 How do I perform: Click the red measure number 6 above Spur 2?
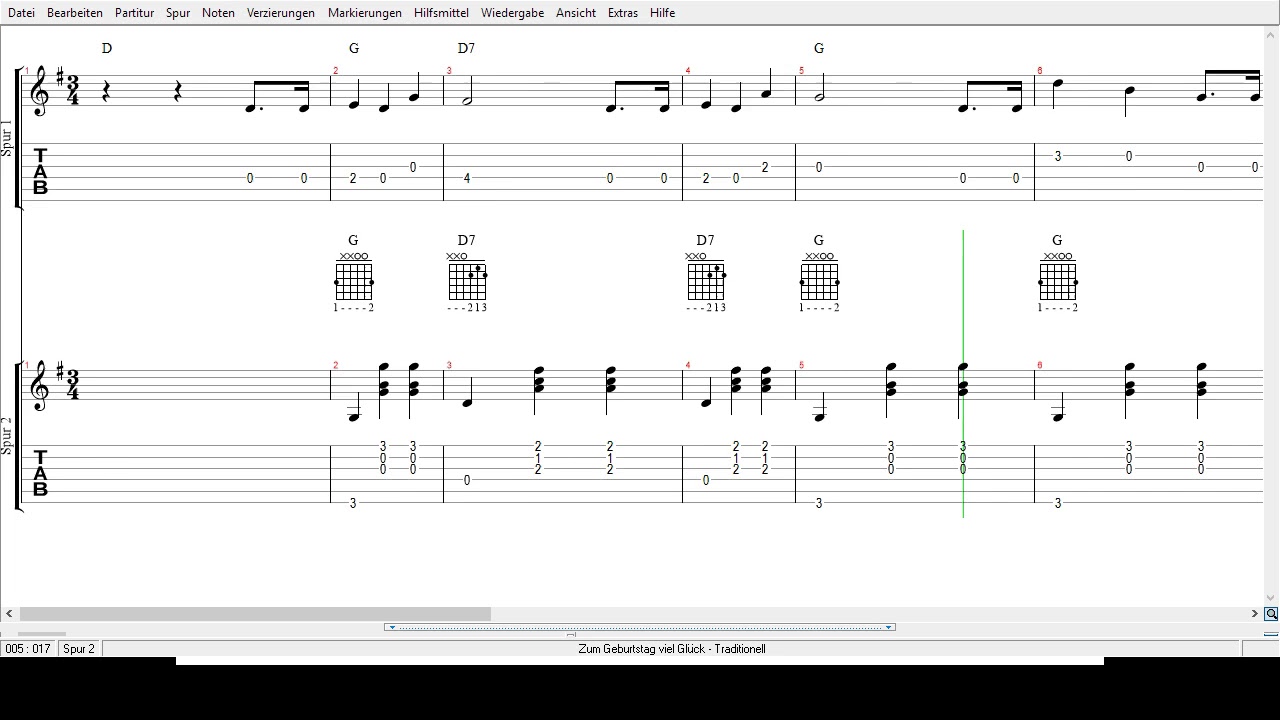[x=1040, y=366]
